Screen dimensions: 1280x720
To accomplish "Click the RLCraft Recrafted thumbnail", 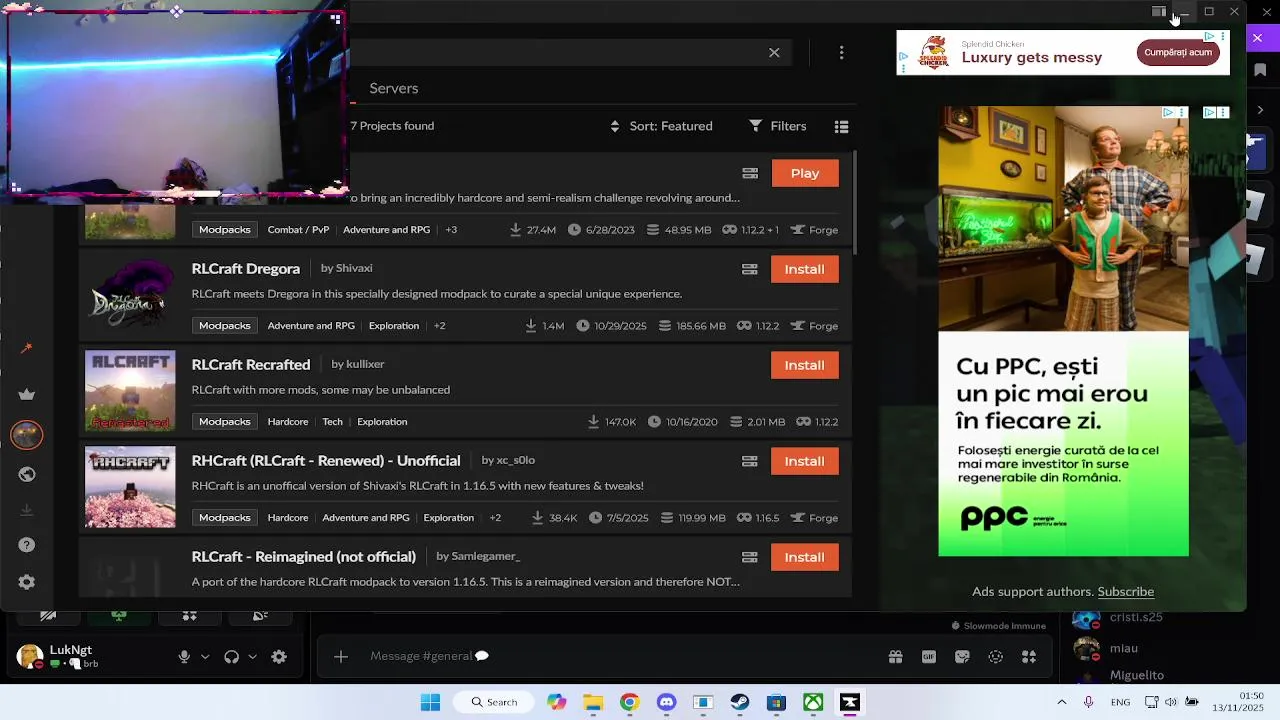I will point(130,390).
